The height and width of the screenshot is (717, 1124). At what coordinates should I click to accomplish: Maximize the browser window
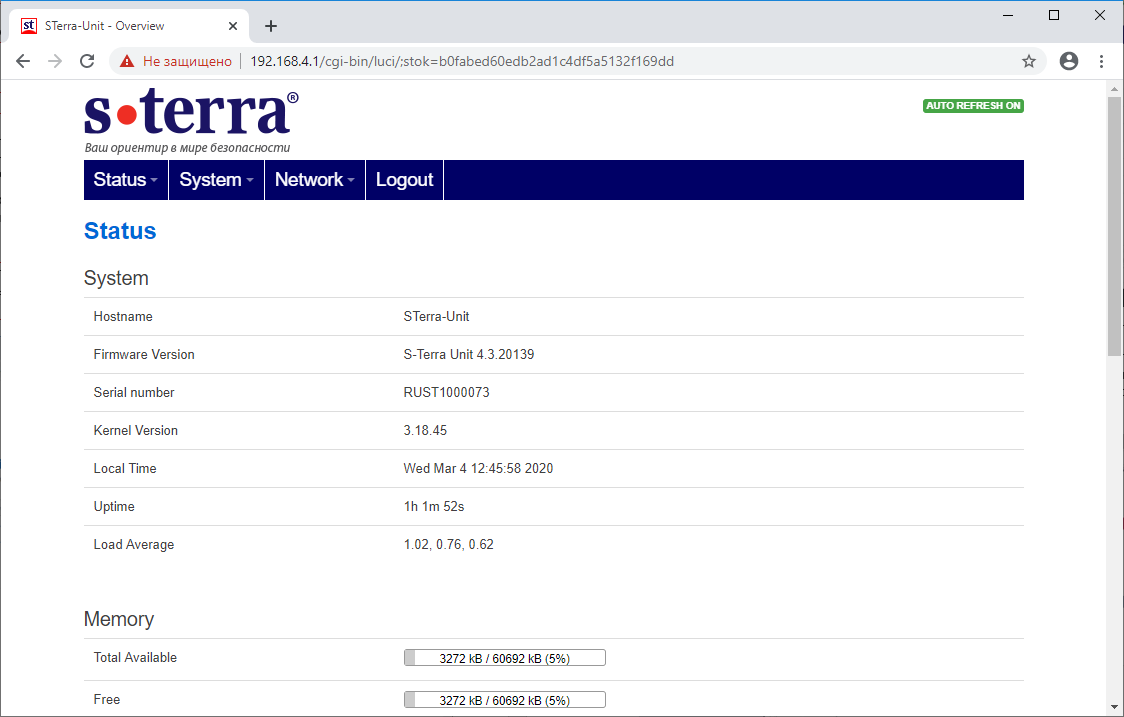[x=1054, y=15]
